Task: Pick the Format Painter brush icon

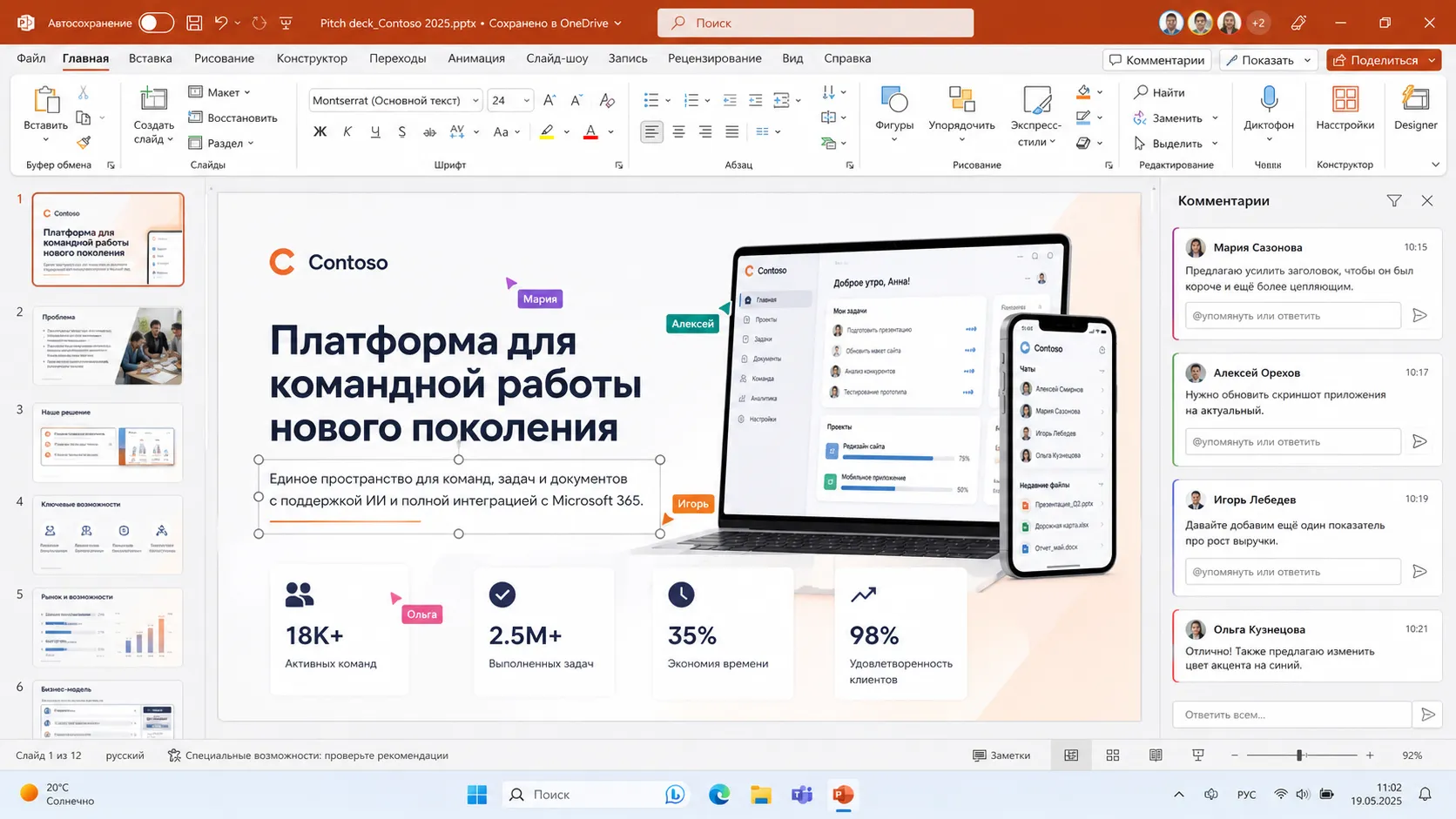Action: click(84, 142)
